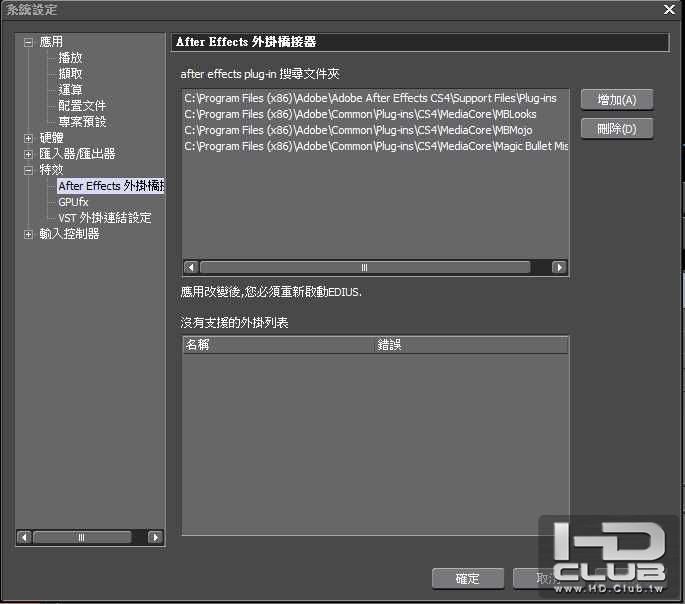The image size is (685, 604).
Task: Click the 刪除(D) button
Action: pos(617,129)
